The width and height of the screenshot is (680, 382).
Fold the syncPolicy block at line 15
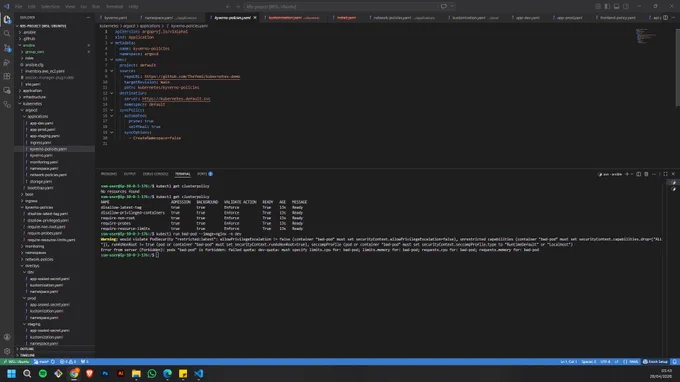(x=111, y=110)
